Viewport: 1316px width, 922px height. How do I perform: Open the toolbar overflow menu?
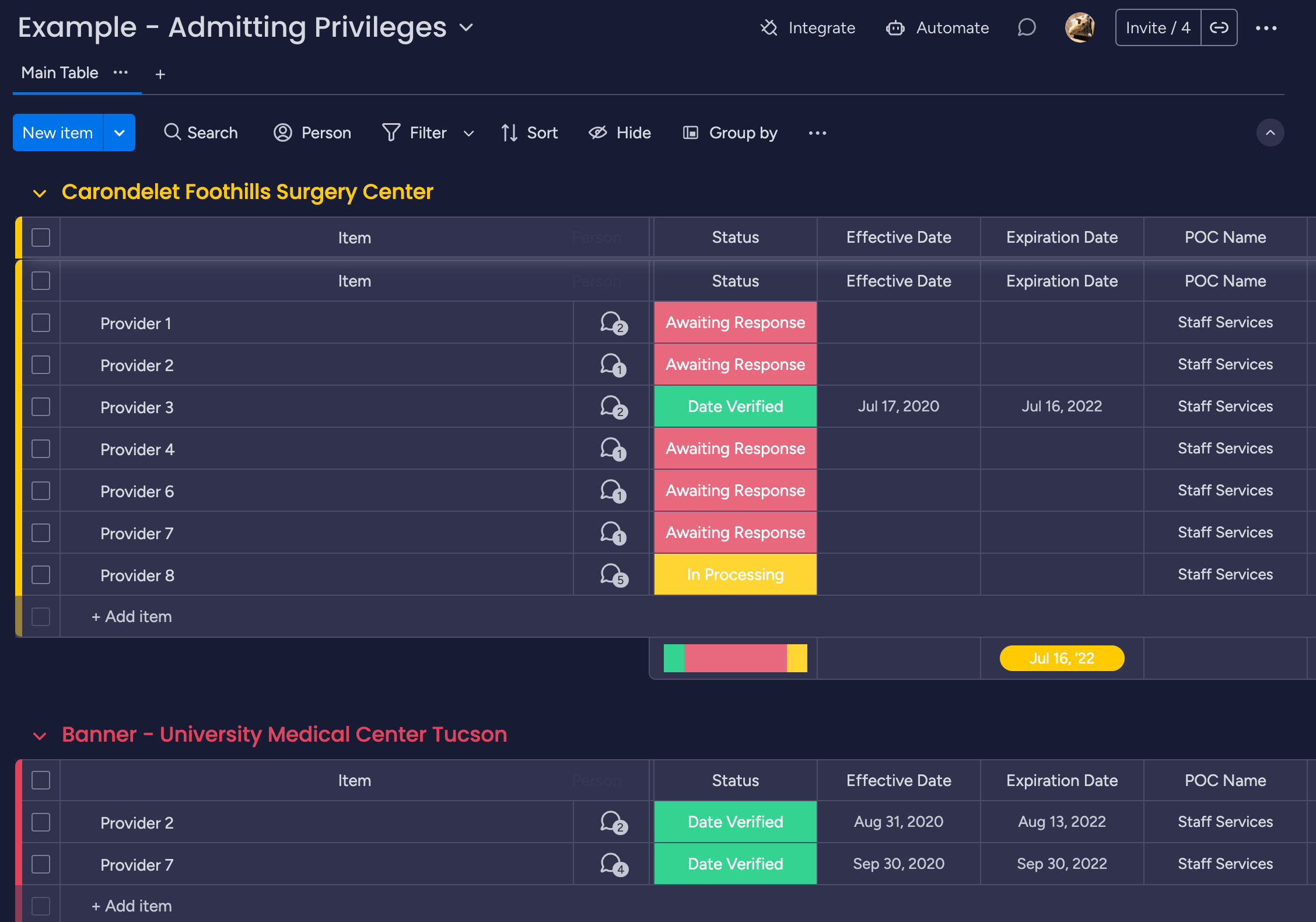click(x=817, y=132)
